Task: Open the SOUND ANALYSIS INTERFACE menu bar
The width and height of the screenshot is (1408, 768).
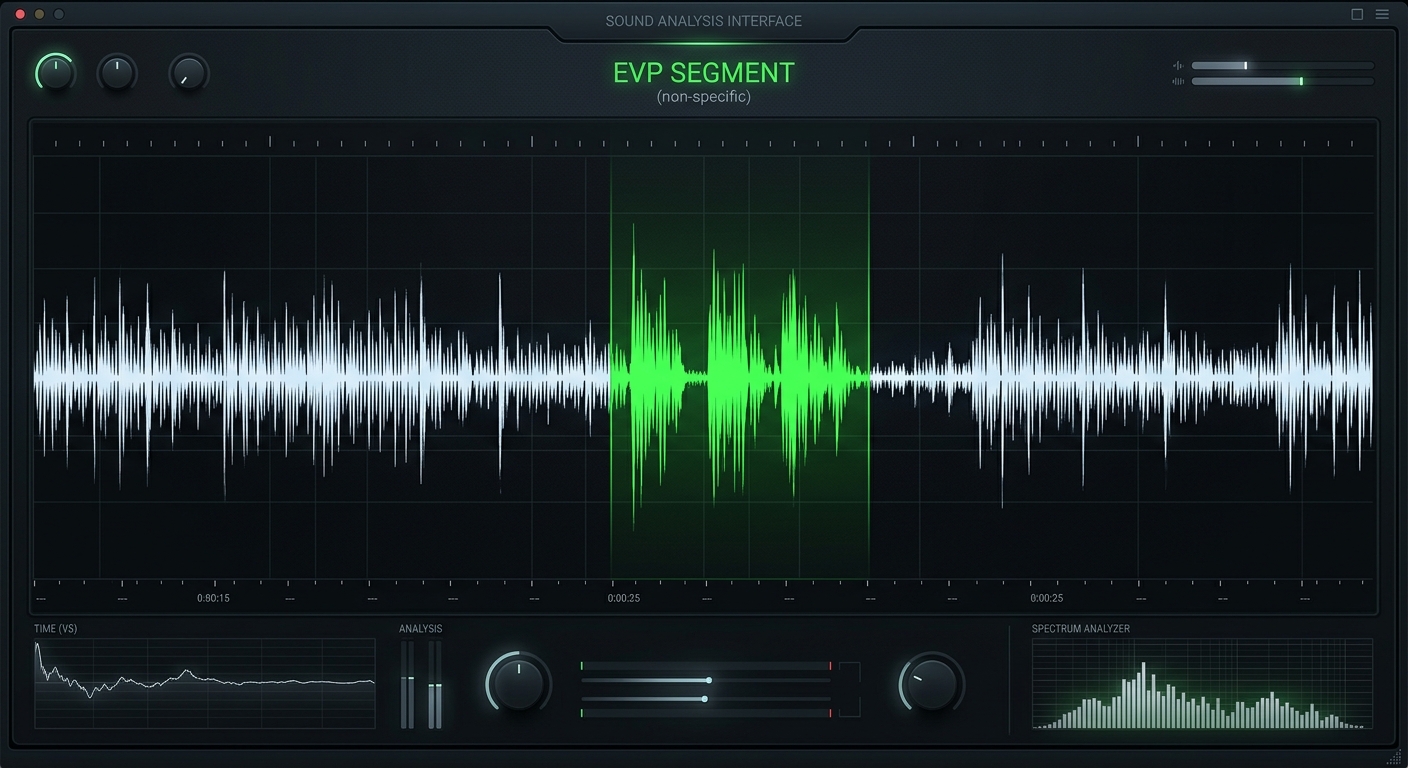Action: [703, 20]
